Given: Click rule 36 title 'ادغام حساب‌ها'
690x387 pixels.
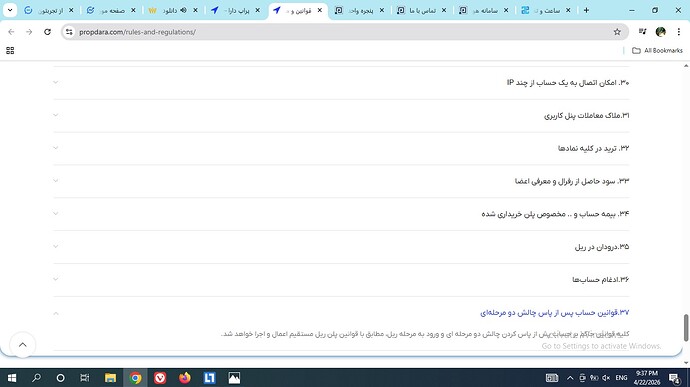Looking at the screenshot, I should tap(601, 280).
